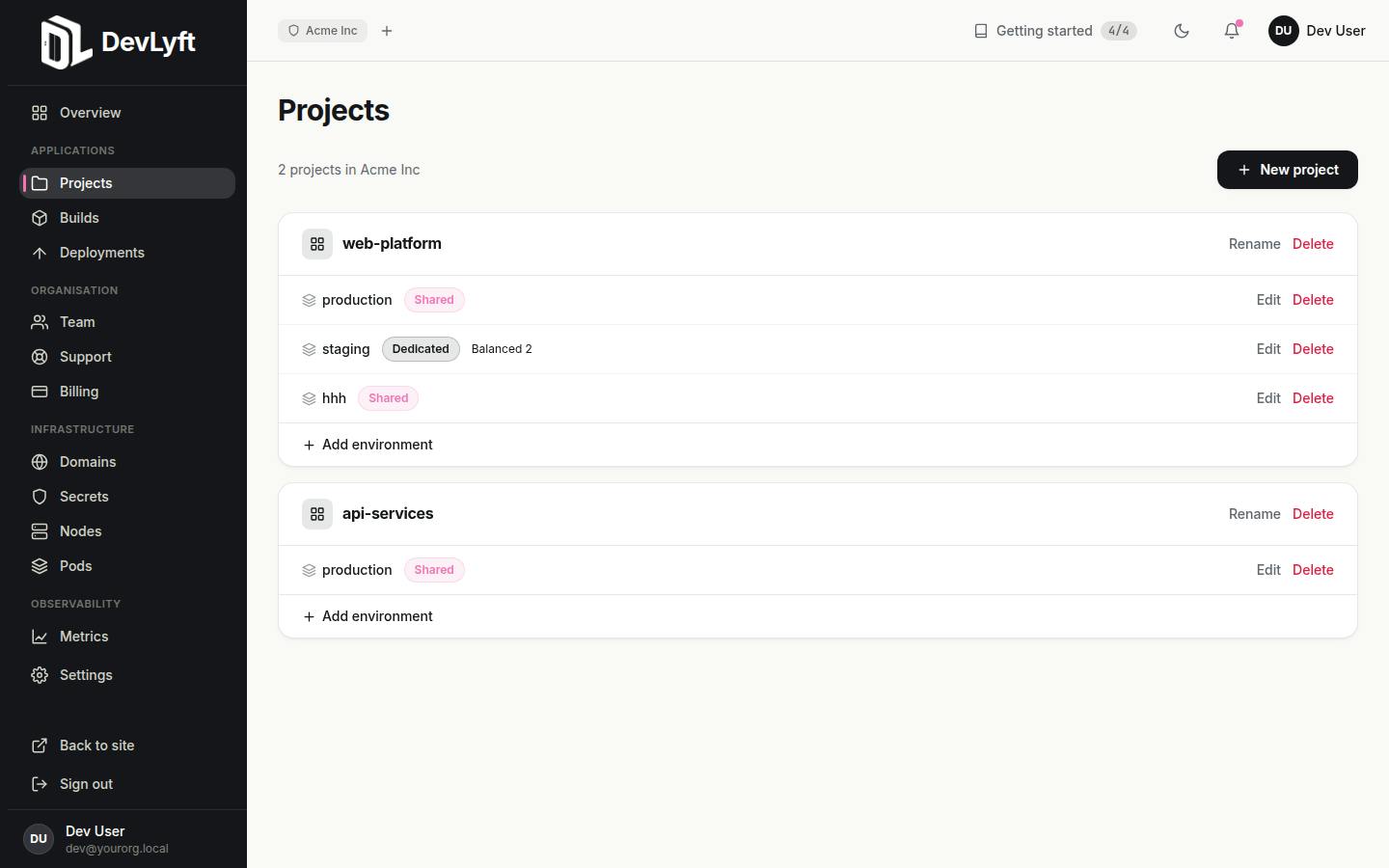Open the Builds section
The width and height of the screenshot is (1389, 868).
(x=127, y=218)
